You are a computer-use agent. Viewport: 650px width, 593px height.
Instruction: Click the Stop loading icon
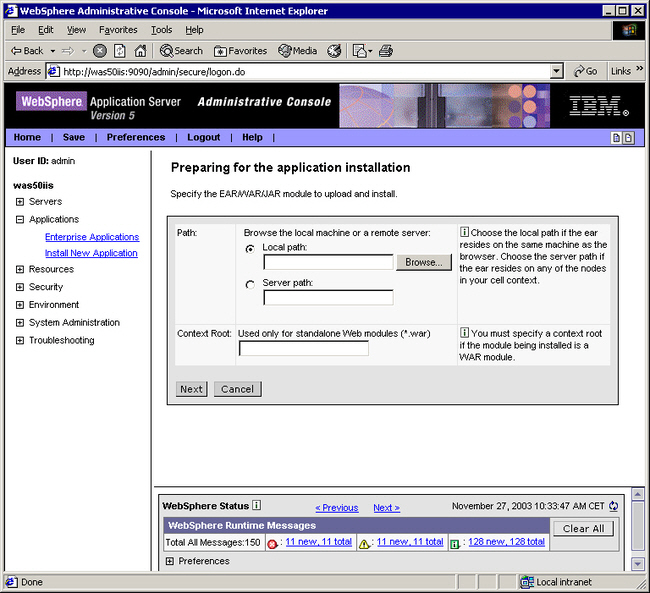99,51
